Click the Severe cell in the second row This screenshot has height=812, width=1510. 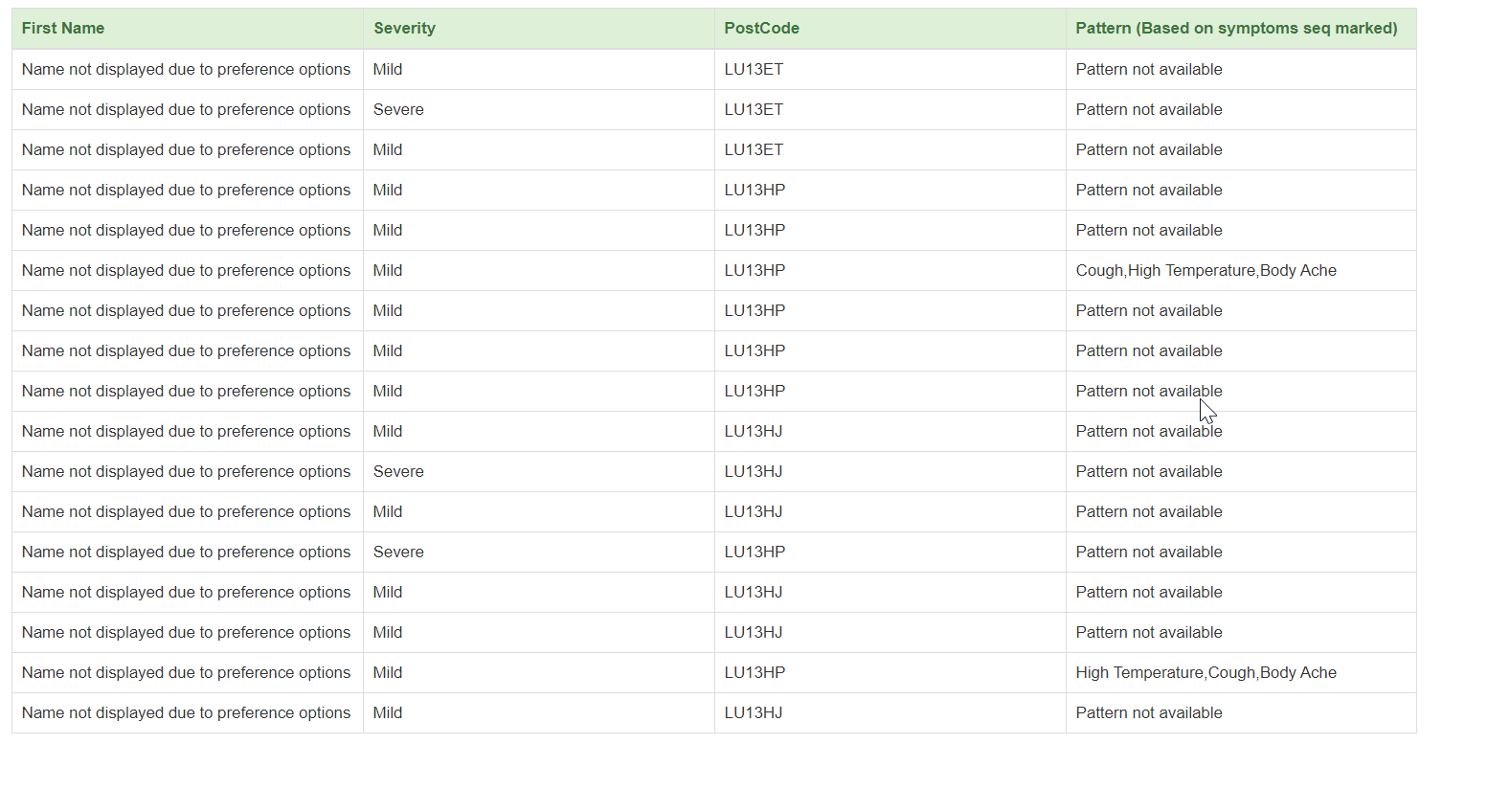[539, 110]
